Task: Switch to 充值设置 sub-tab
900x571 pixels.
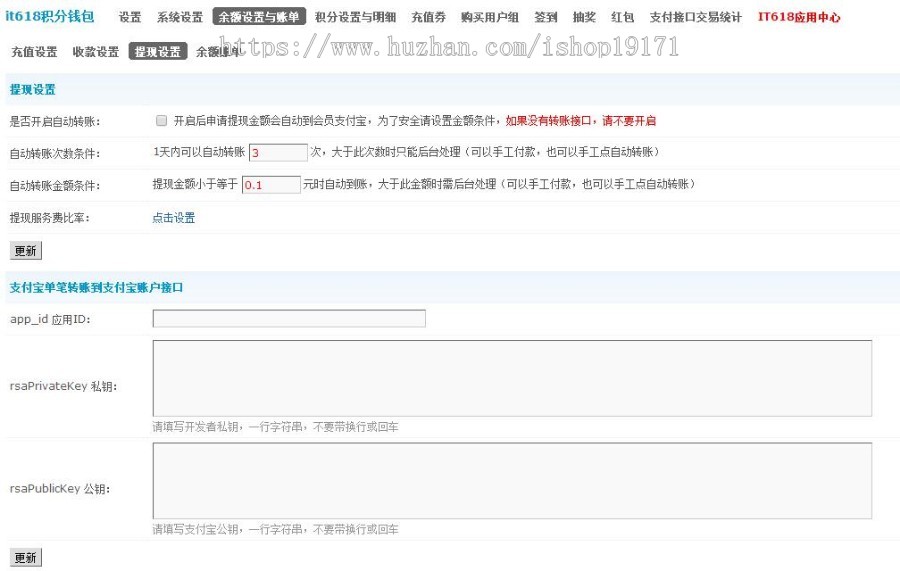Action: click(34, 52)
